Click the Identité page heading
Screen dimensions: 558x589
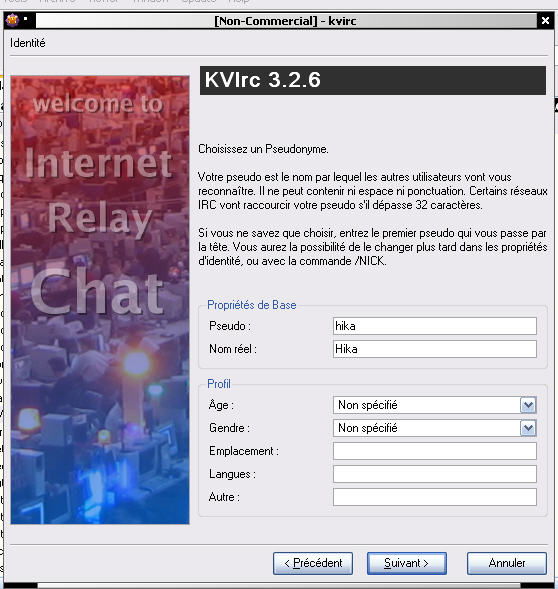[27, 43]
